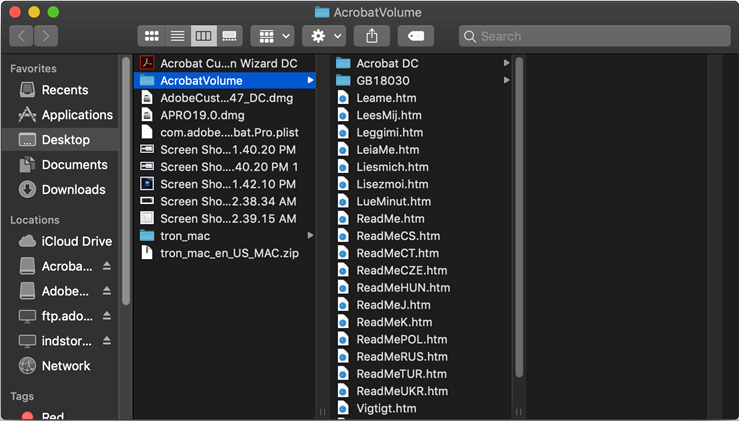
Task: Select Liesmich.htm file icon
Action: (x=343, y=167)
